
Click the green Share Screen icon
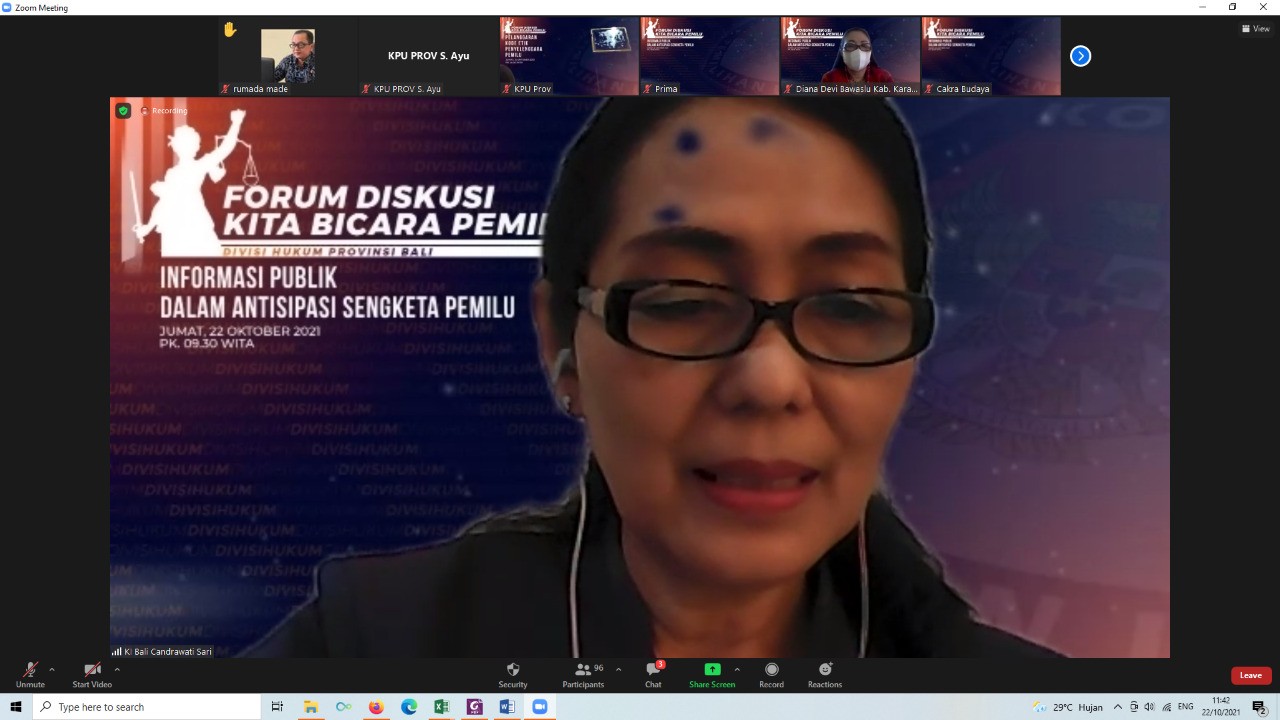[x=712, y=670]
